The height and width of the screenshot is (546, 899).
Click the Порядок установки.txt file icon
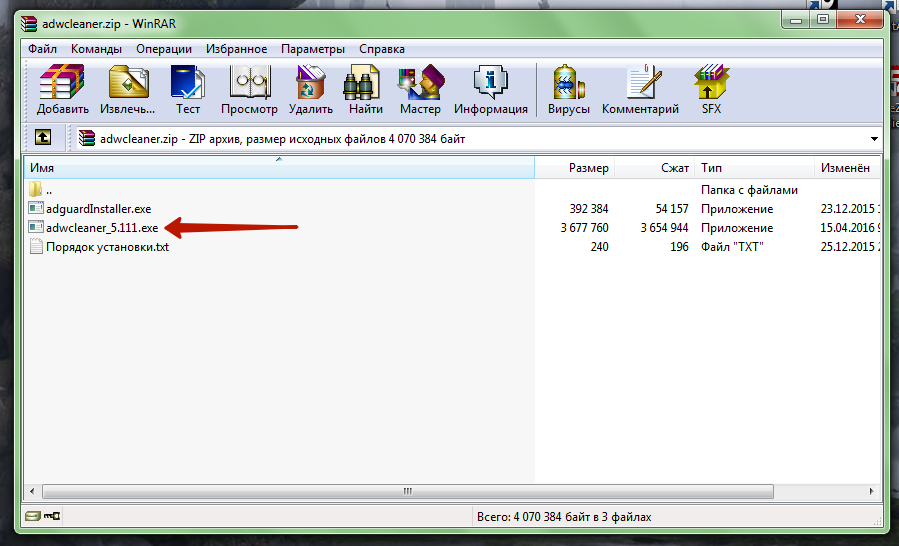pyautogui.click(x=36, y=247)
